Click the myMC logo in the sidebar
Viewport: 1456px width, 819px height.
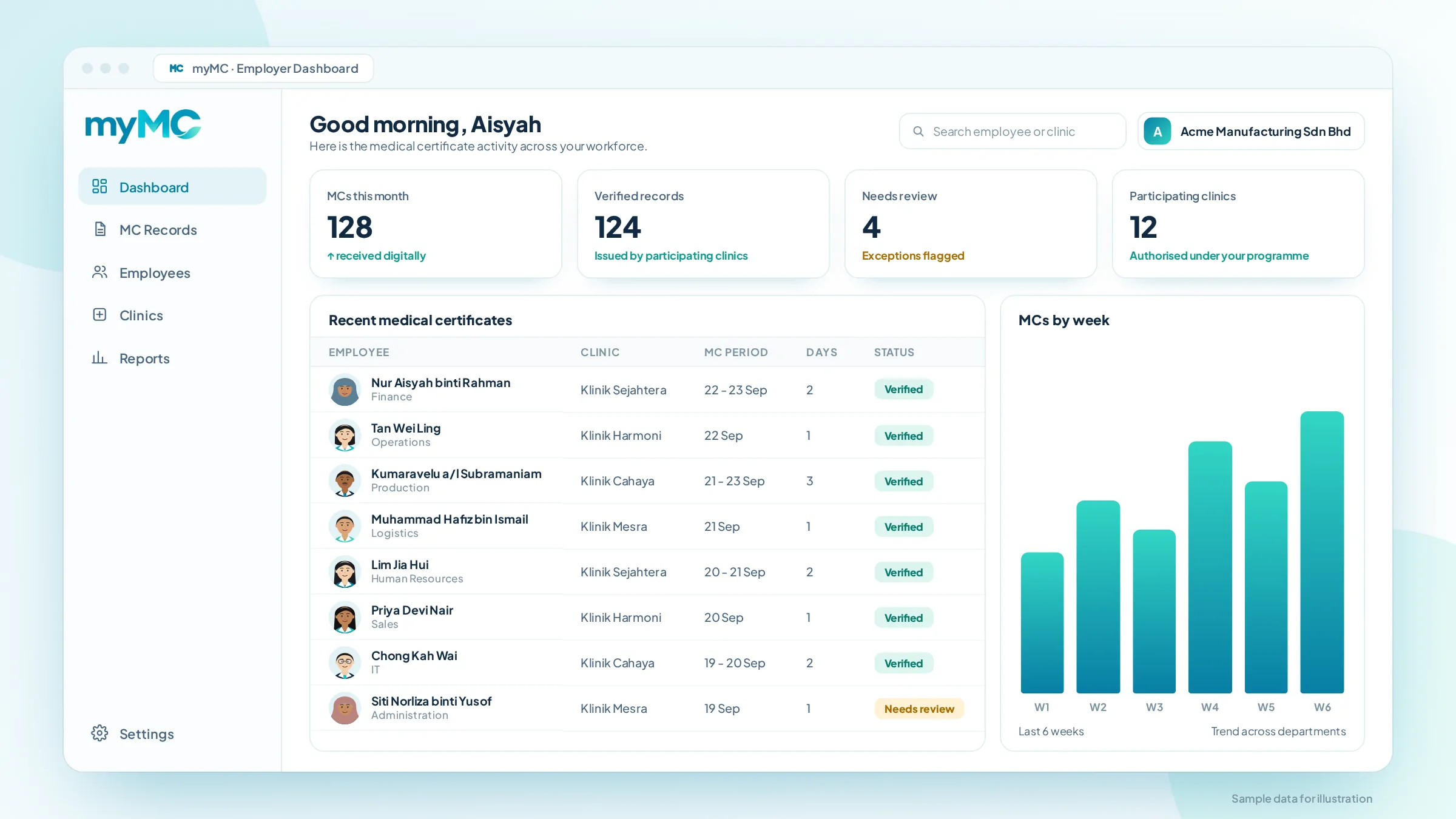(x=143, y=126)
